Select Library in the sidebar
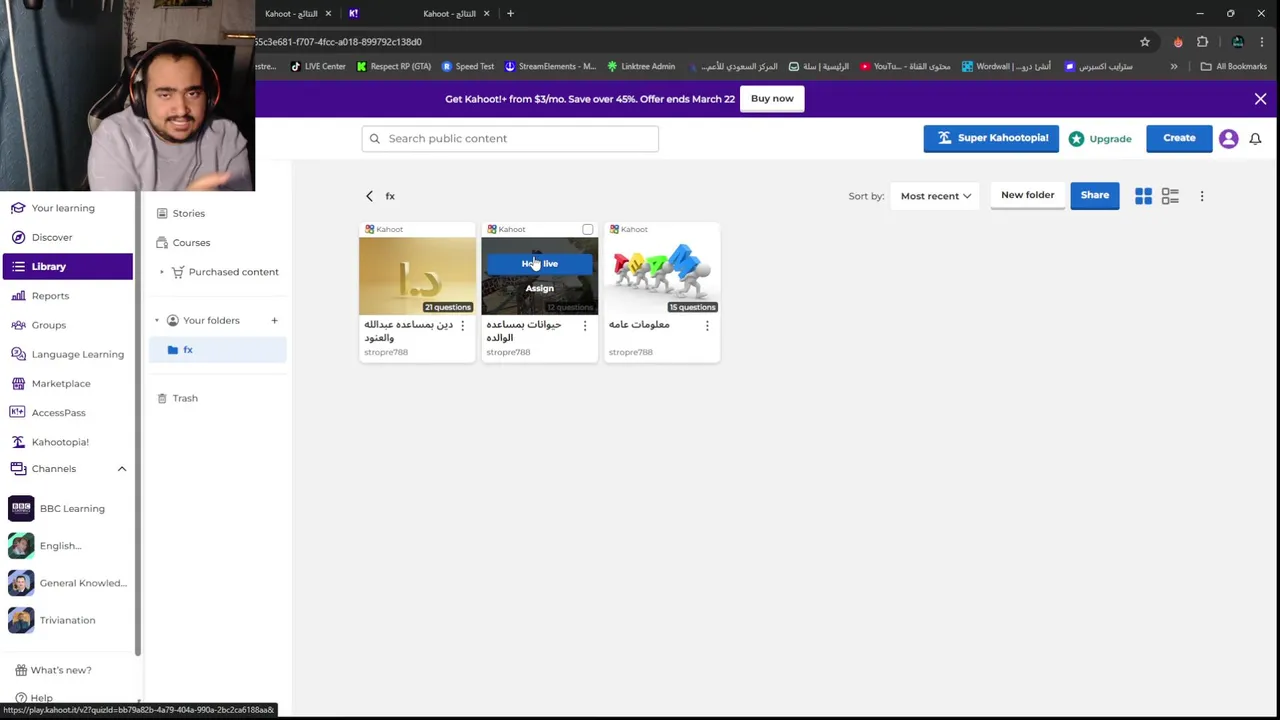This screenshot has width=1280, height=720. tap(67, 267)
